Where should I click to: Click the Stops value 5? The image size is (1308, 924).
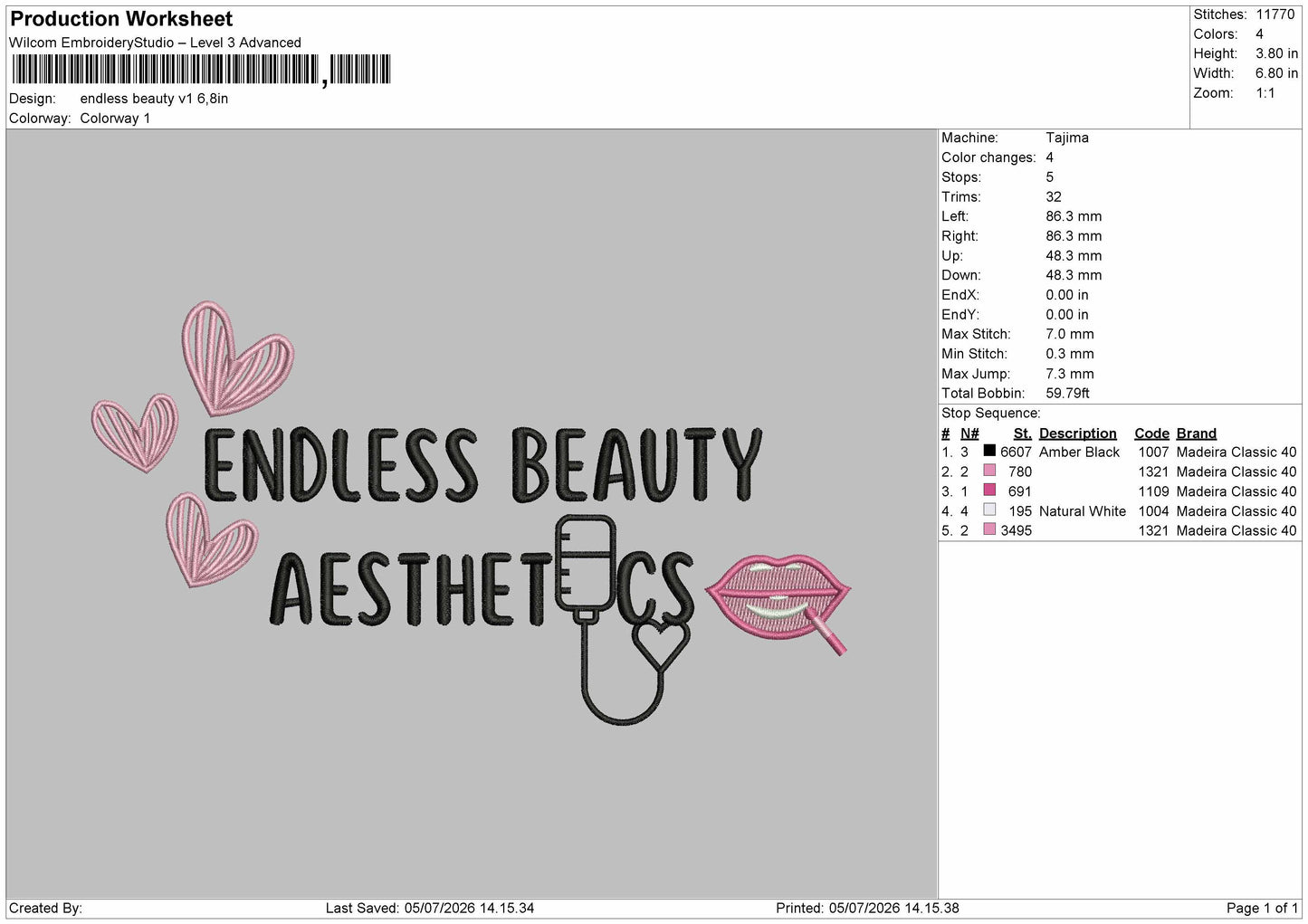click(x=1050, y=177)
